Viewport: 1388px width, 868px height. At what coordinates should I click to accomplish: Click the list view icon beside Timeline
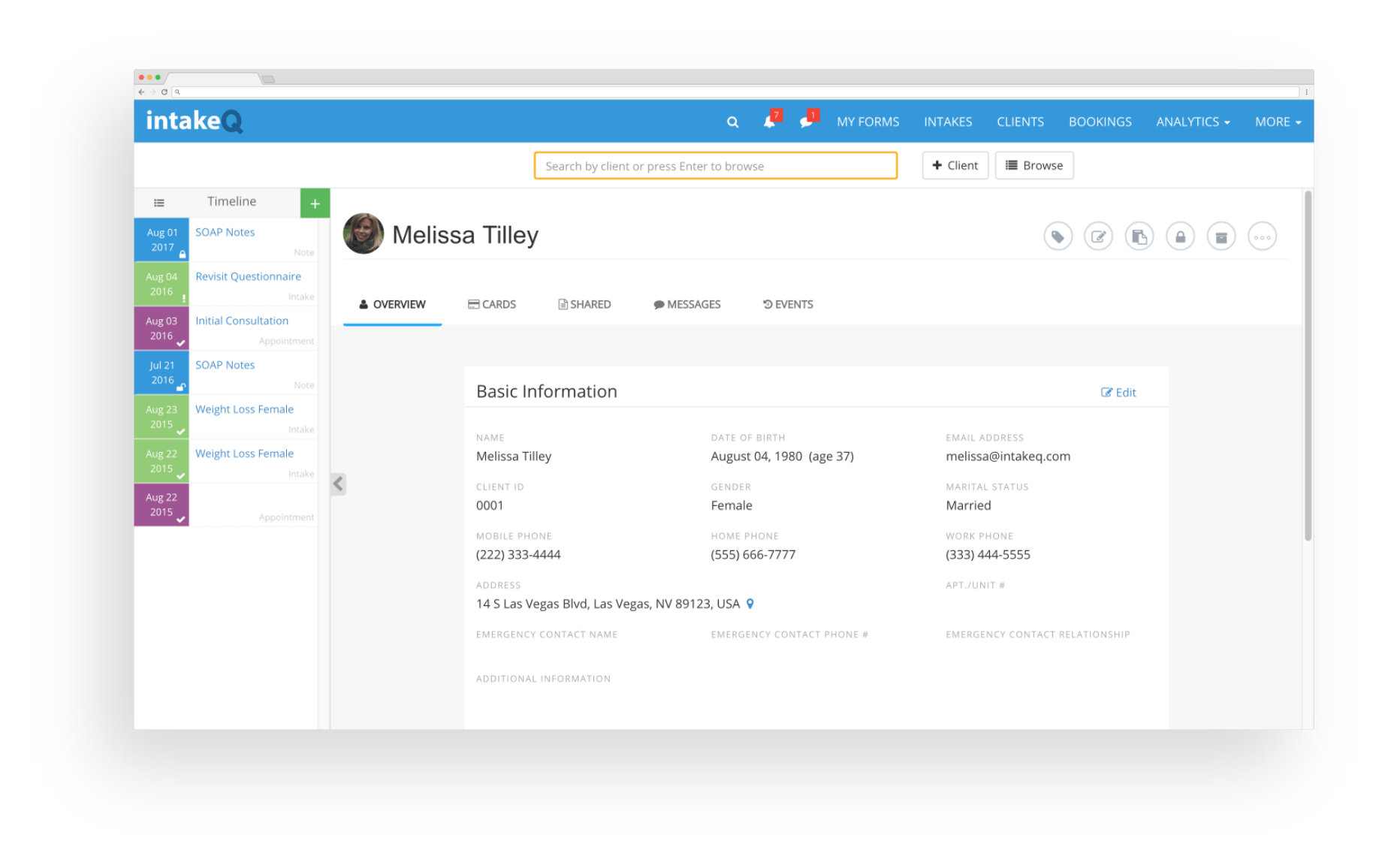click(x=158, y=202)
